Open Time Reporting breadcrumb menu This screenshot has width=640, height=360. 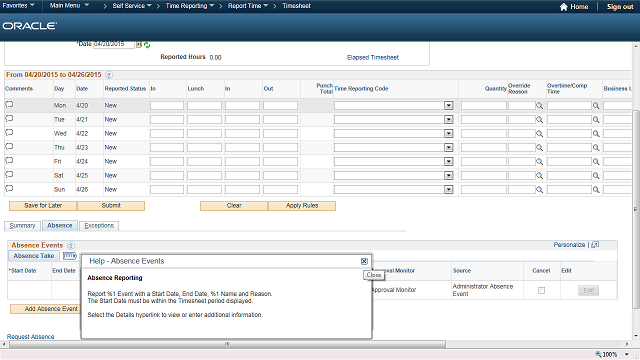pos(190,6)
